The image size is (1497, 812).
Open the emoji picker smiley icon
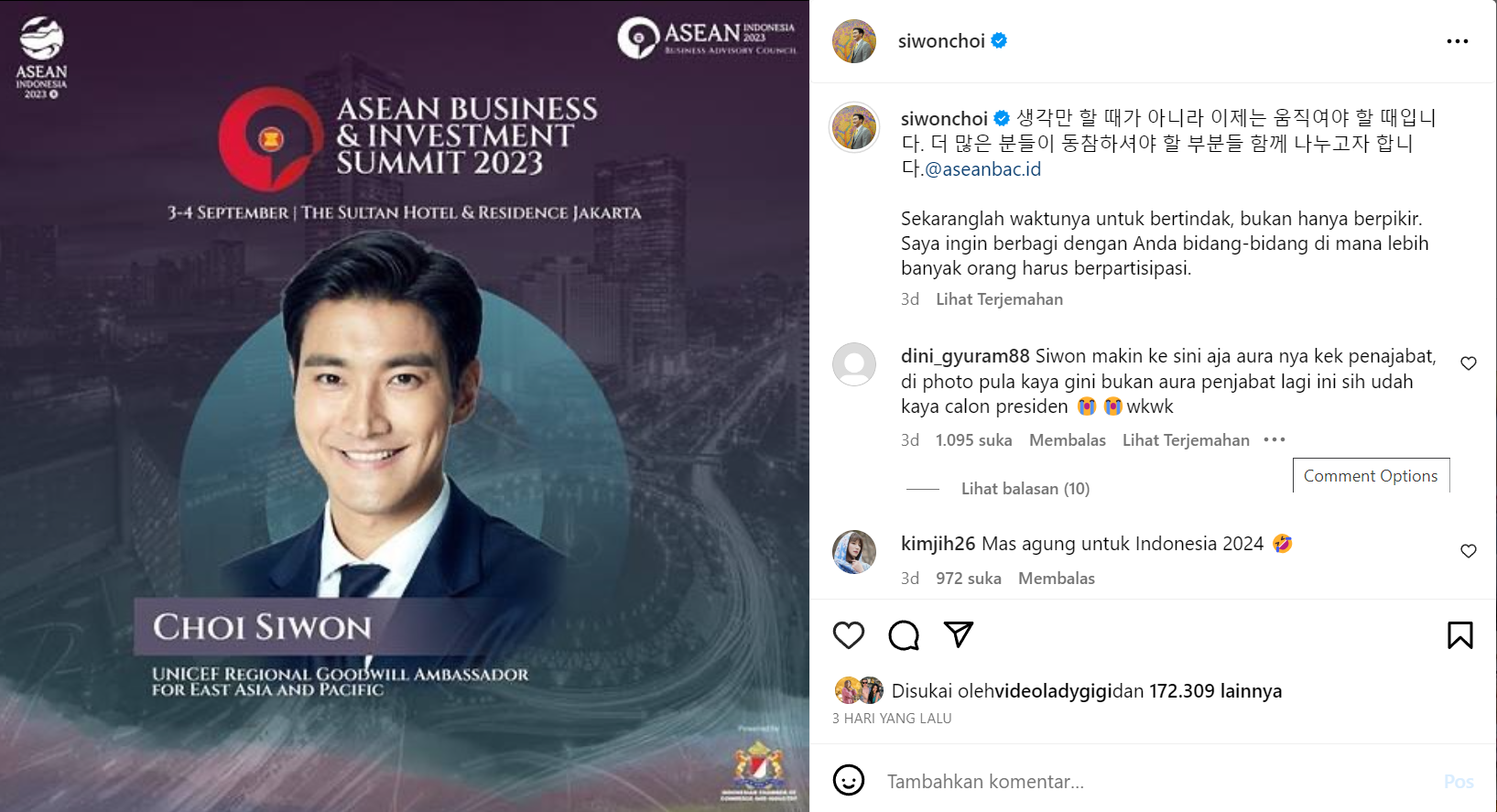pos(849,780)
